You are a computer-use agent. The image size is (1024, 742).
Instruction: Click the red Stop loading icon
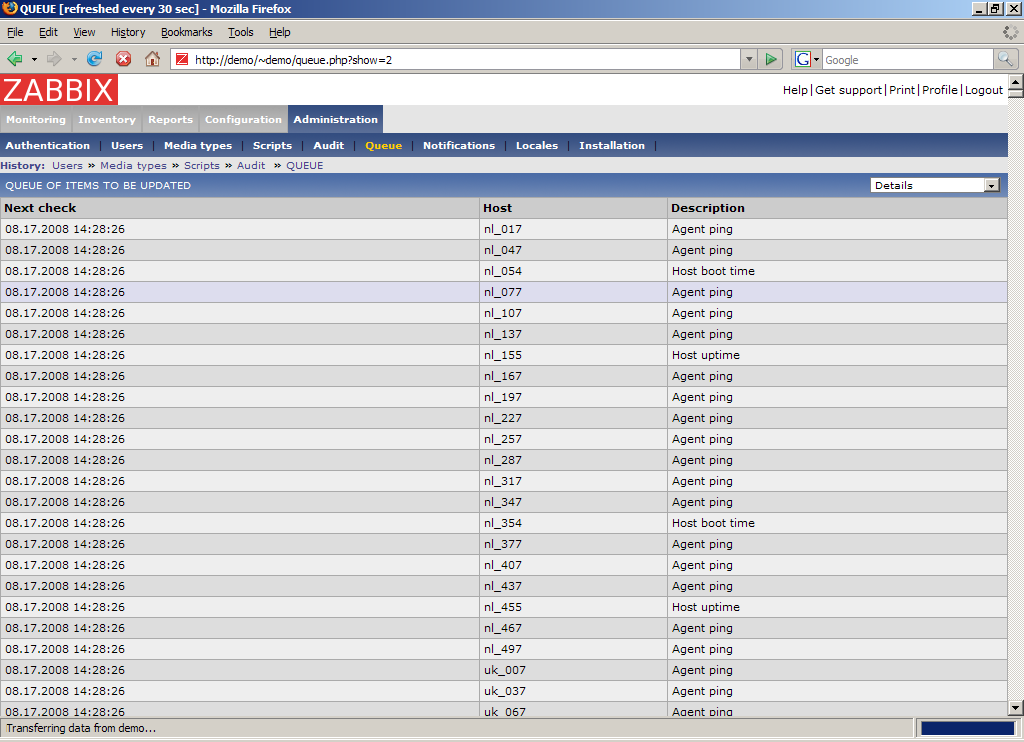124,59
